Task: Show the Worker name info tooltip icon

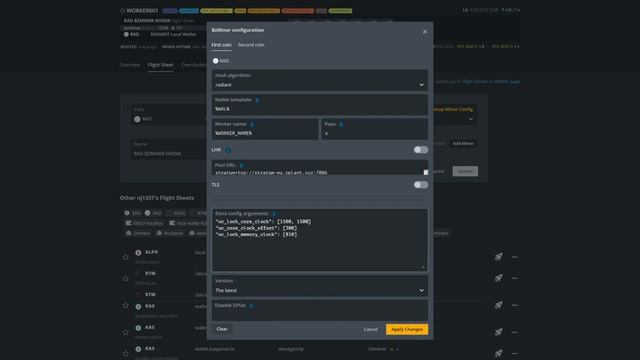Action: 252,124
